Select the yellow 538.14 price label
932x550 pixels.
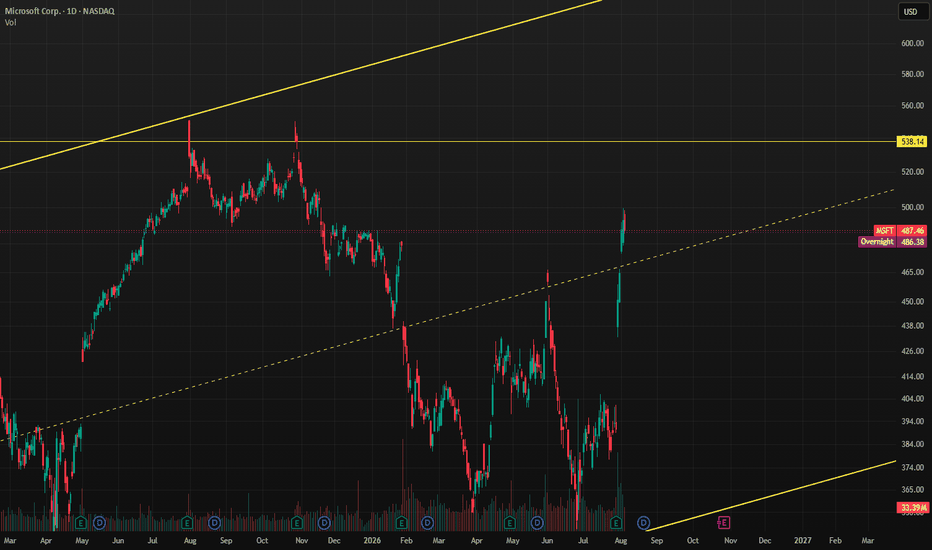912,142
